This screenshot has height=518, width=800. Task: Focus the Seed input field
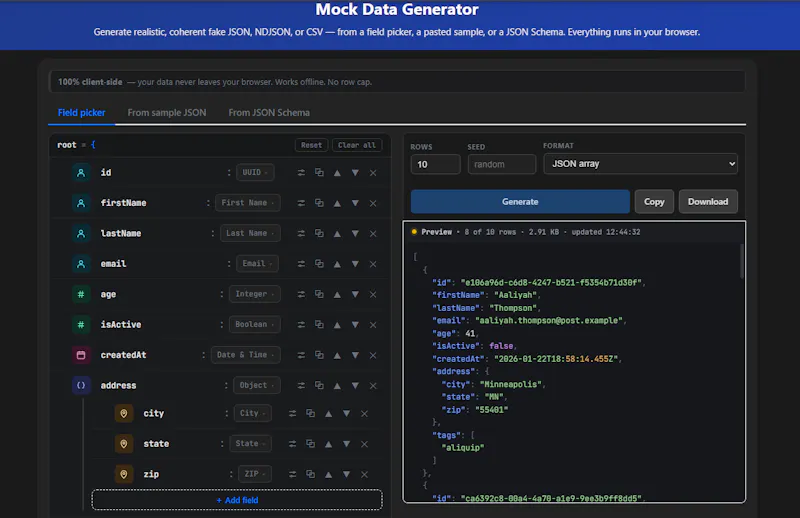click(x=502, y=164)
